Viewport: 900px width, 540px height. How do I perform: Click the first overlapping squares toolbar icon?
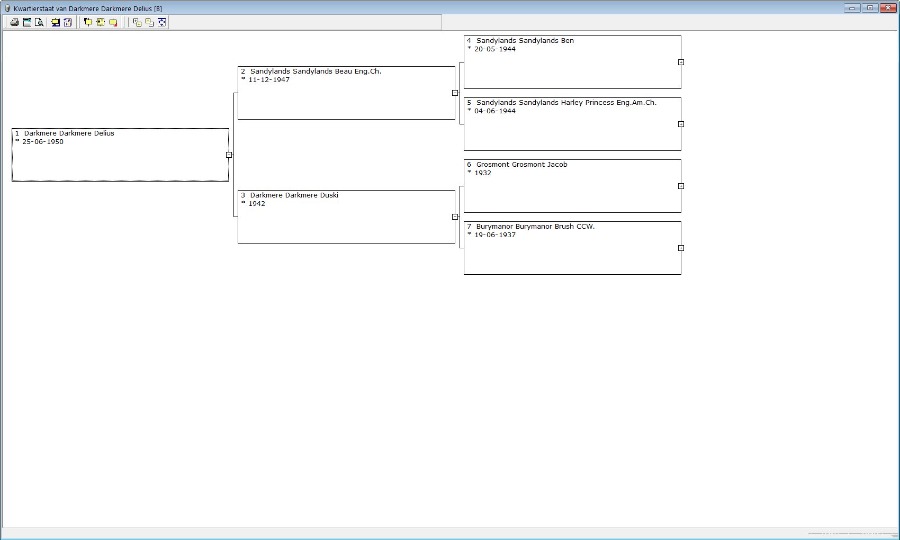tap(136, 22)
